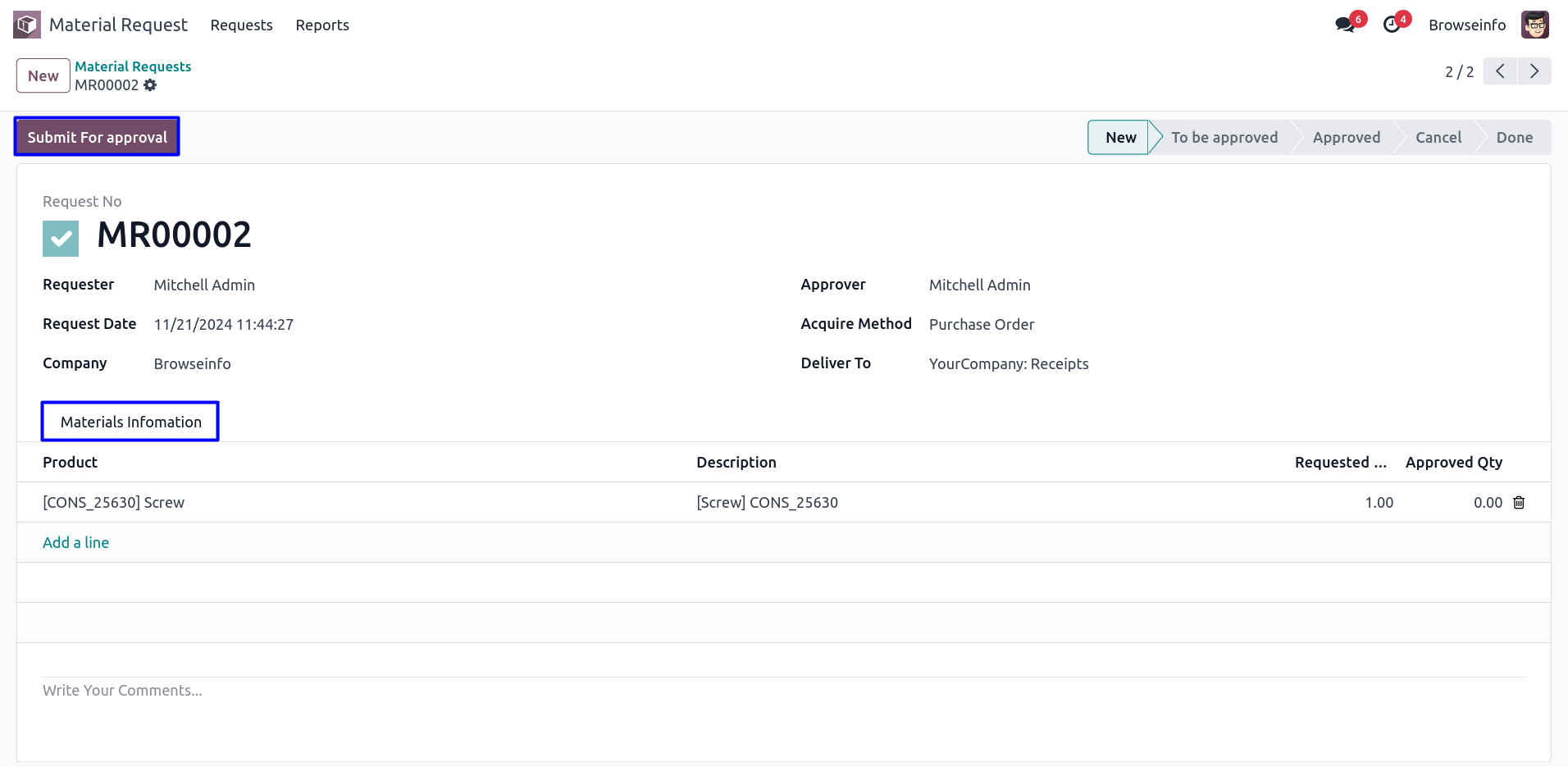Viewport: 1568px width, 767px height.
Task: Click the teal checkmark icon beside MR00002
Action: [61, 239]
